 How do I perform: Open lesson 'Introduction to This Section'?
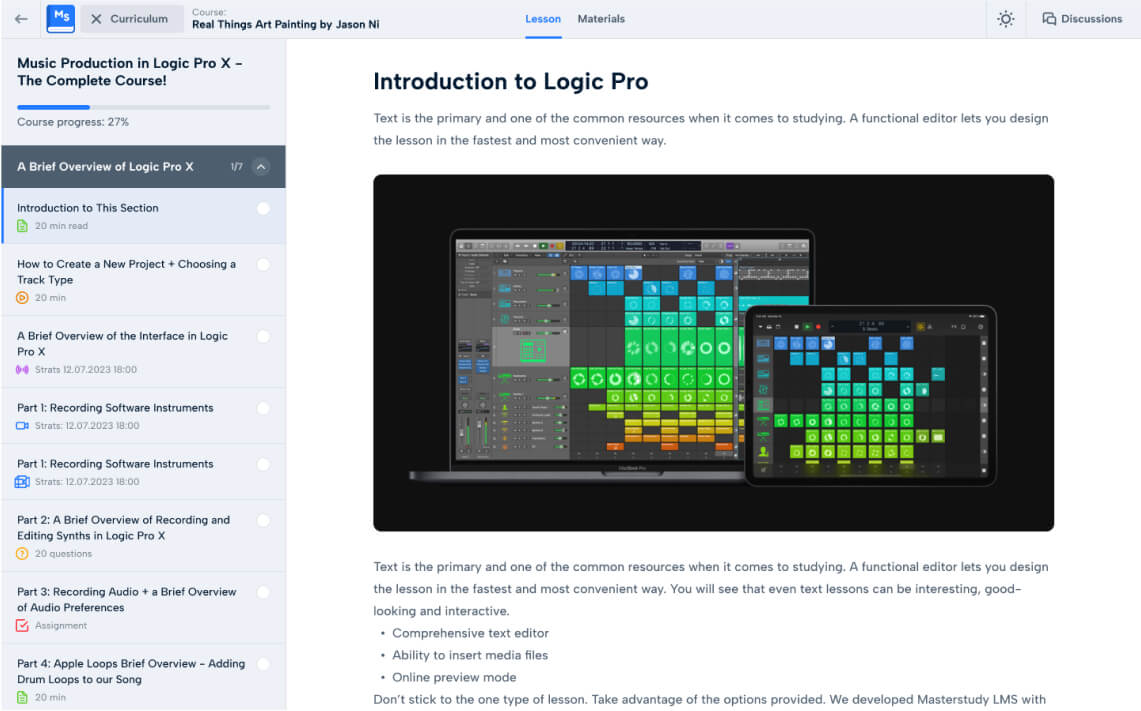click(143, 216)
